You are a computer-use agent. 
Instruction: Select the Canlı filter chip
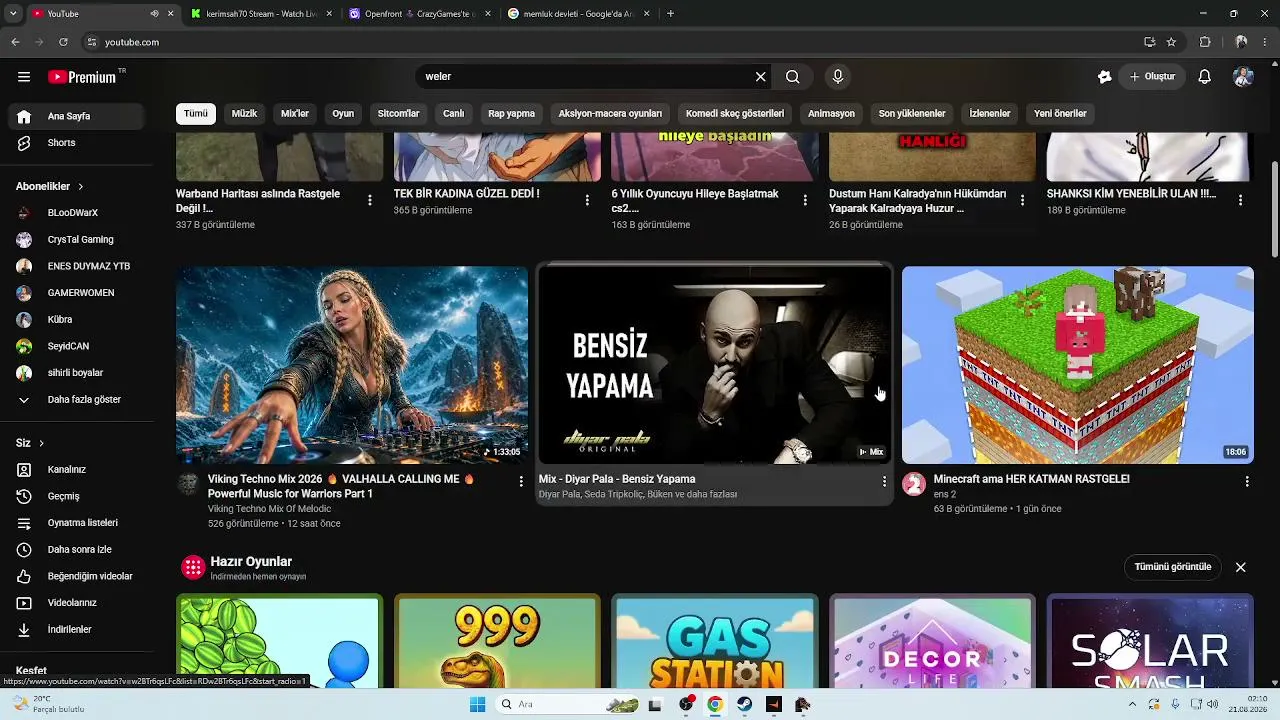(454, 114)
